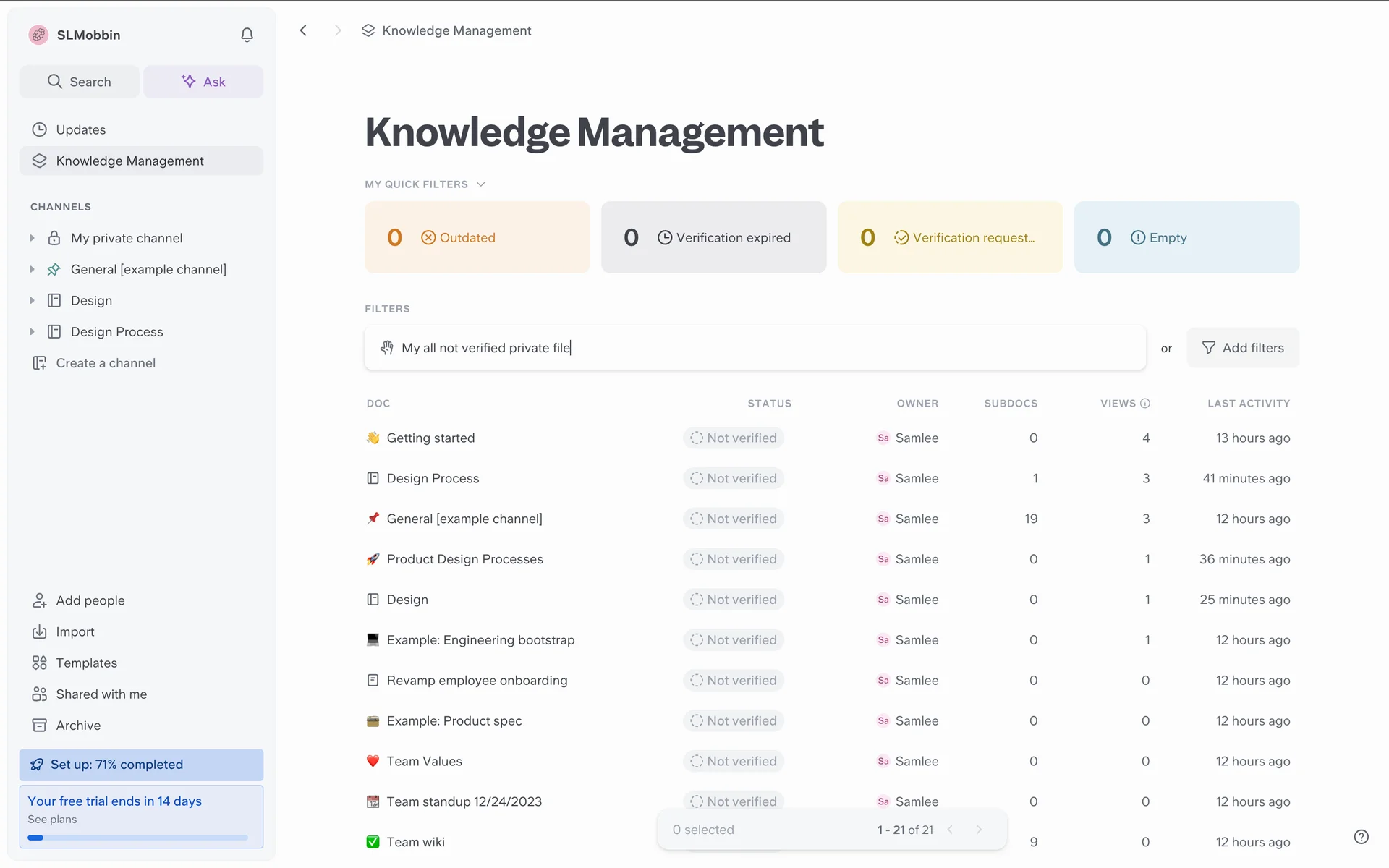Image resolution: width=1389 pixels, height=868 pixels.
Task: Click the back navigation arrow
Action: [x=304, y=30]
